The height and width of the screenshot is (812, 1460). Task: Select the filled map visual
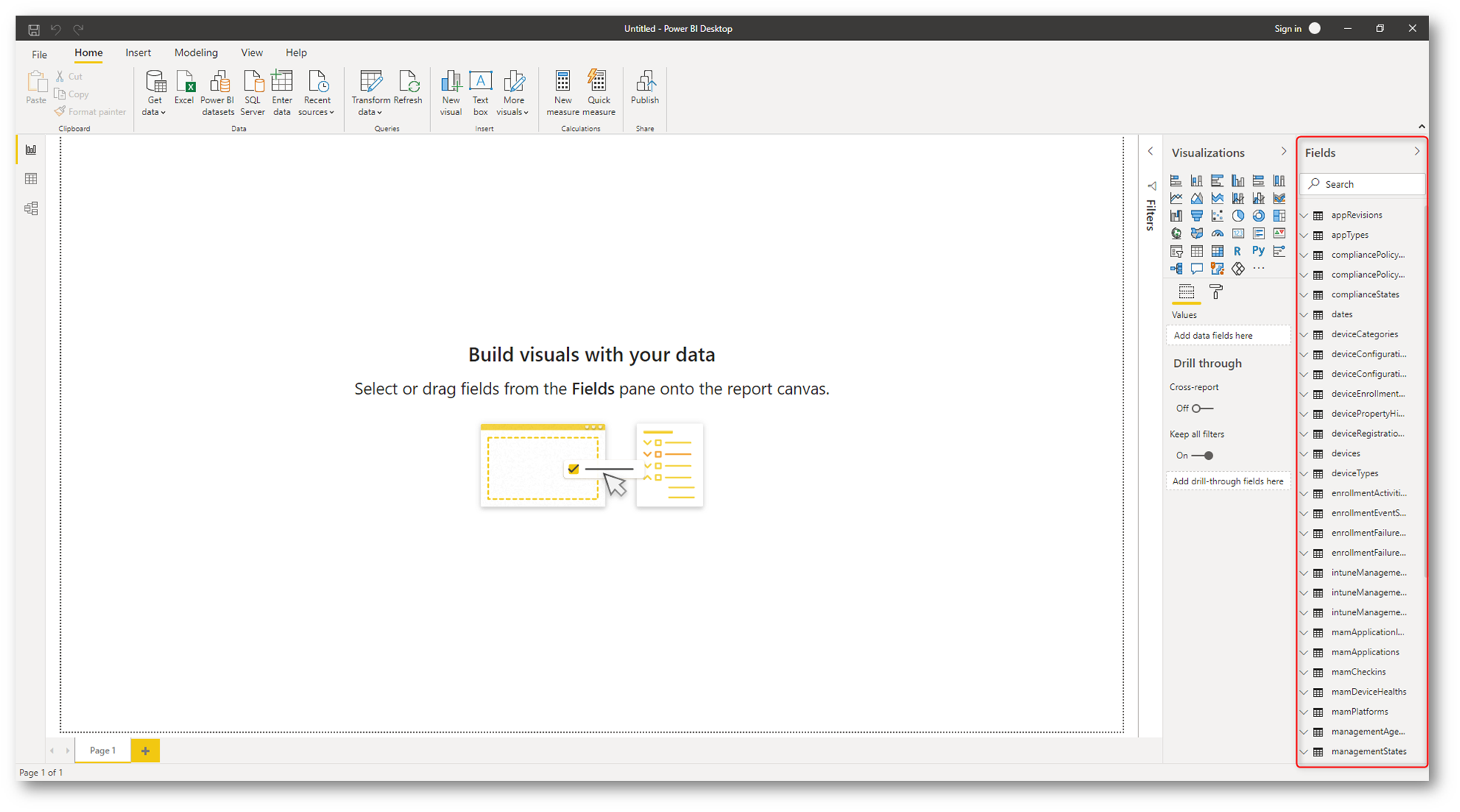[x=1196, y=233]
